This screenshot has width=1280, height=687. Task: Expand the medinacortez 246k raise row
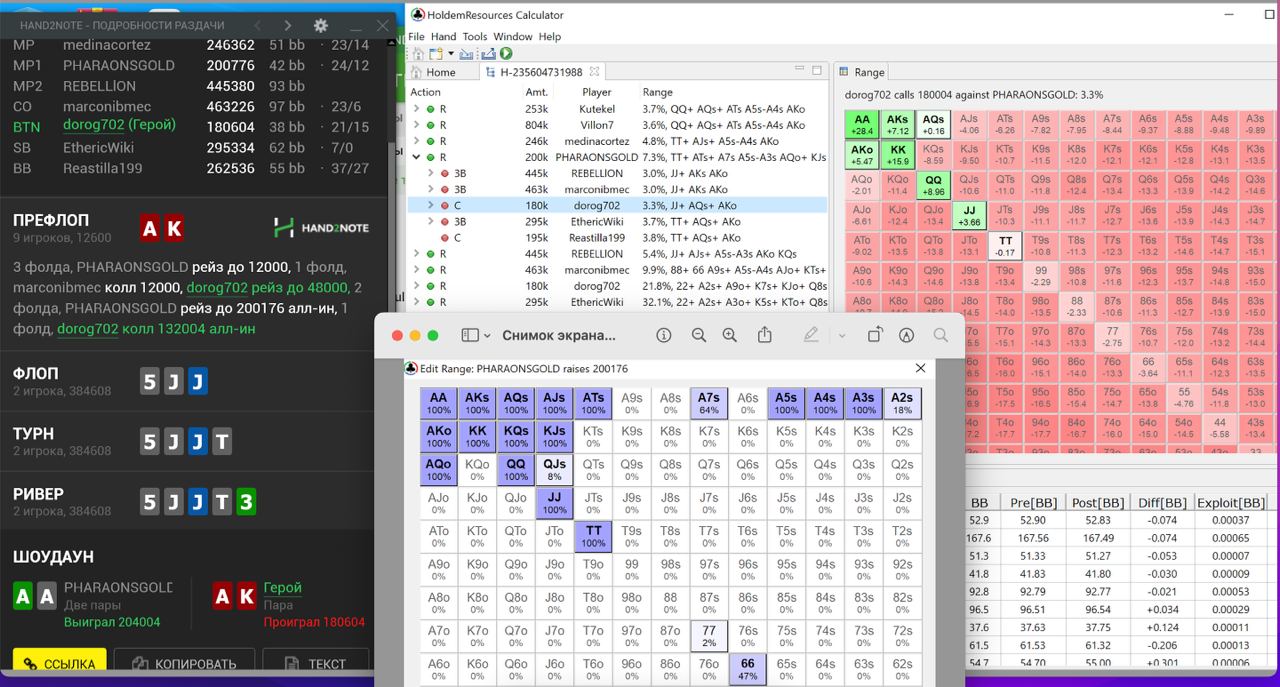pos(416,141)
